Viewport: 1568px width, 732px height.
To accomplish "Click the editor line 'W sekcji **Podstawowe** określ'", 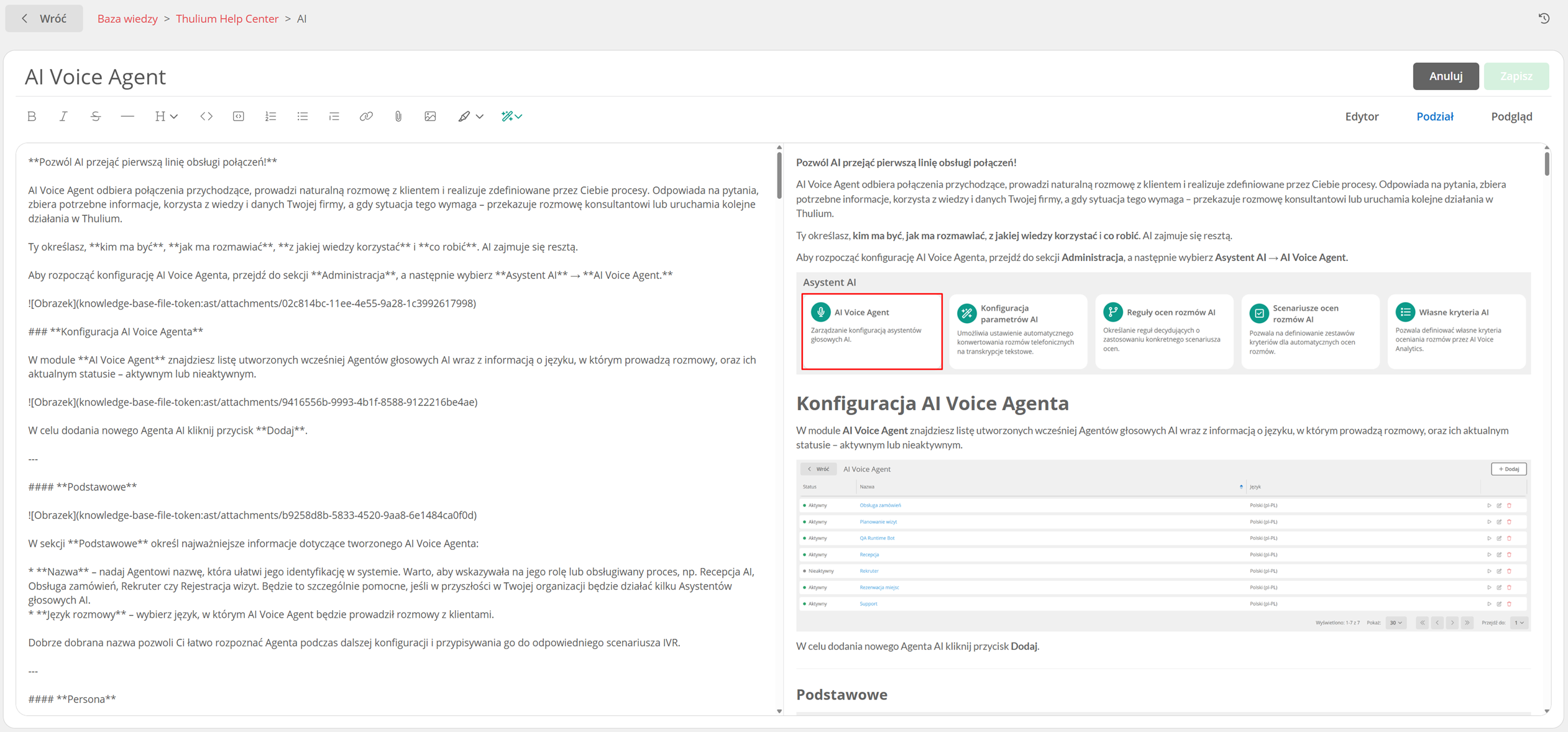I will coord(253,544).
